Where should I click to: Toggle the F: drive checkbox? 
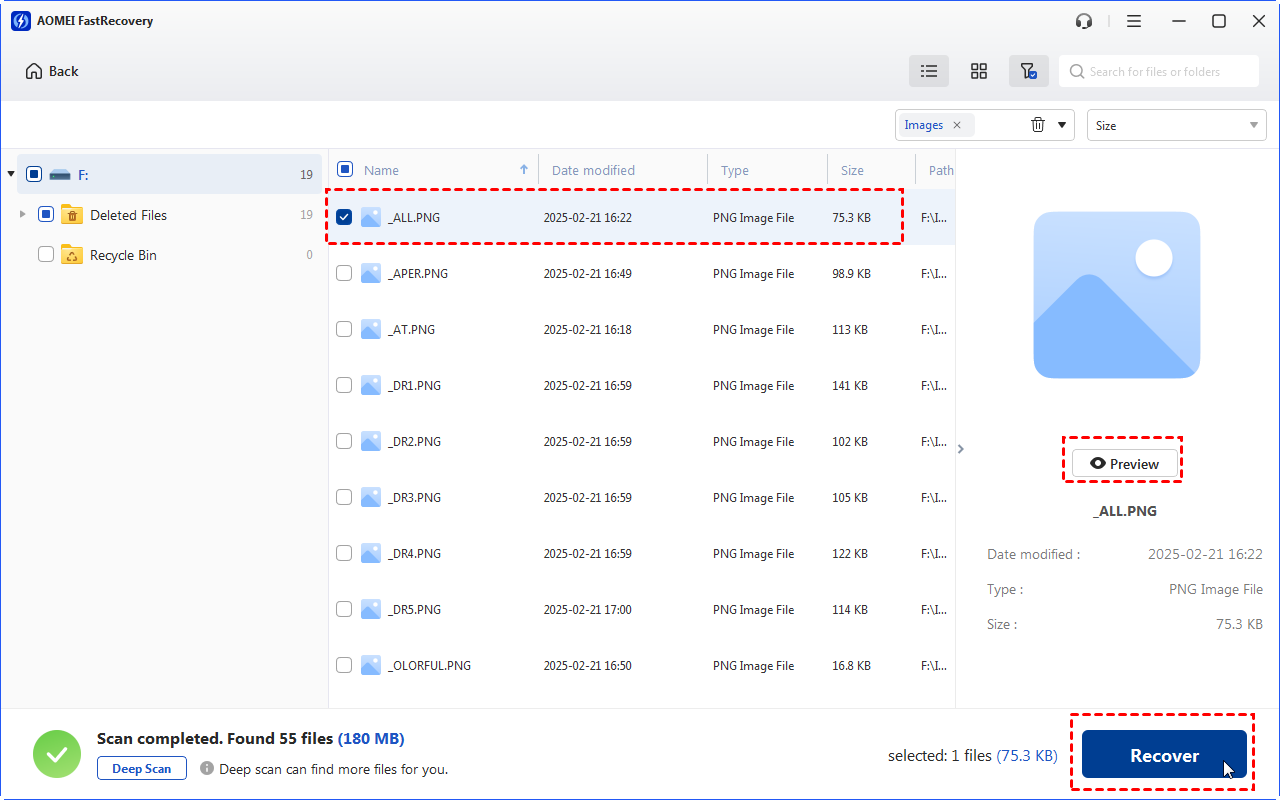[x=34, y=174]
